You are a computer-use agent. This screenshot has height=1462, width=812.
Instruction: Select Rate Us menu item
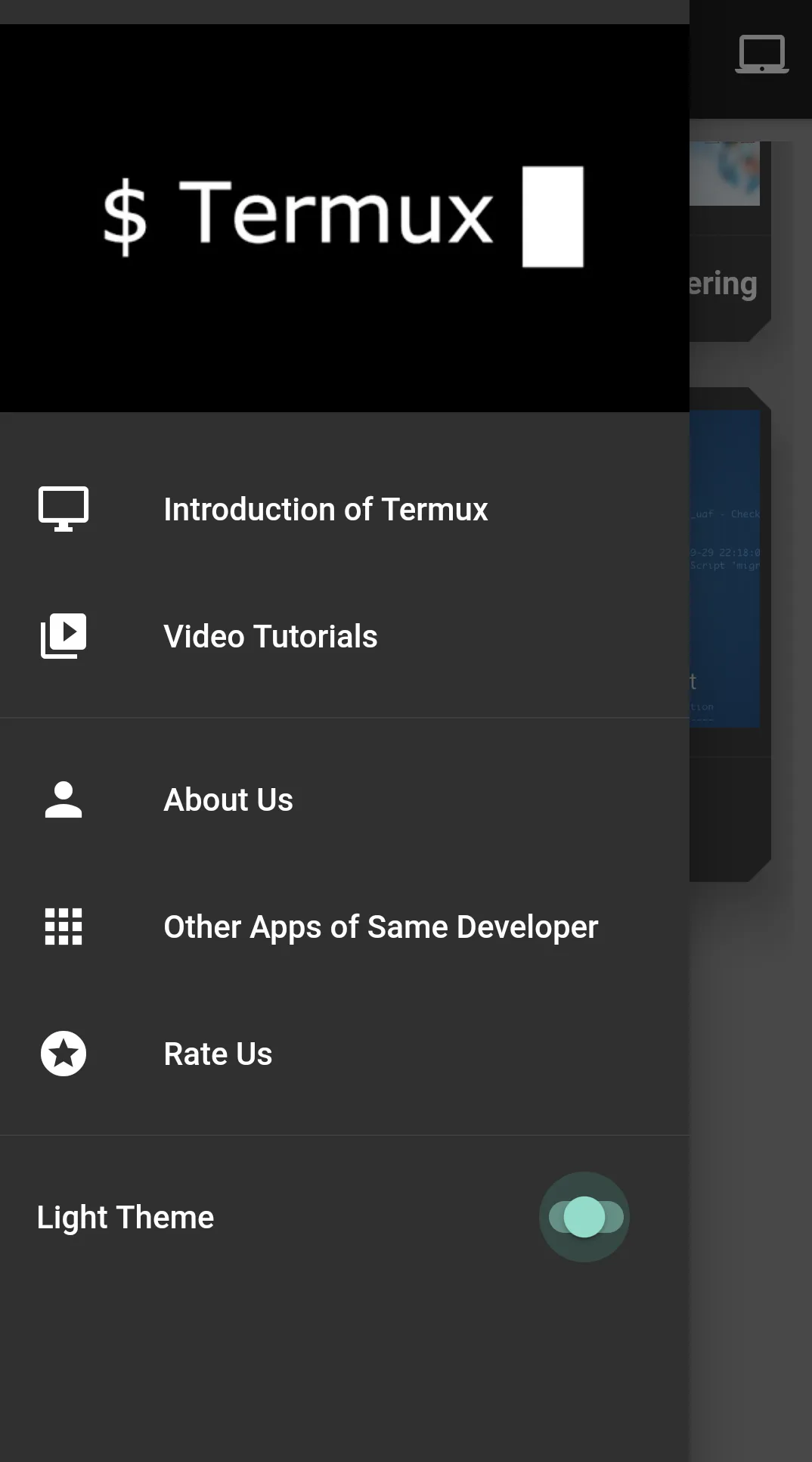(x=345, y=1054)
